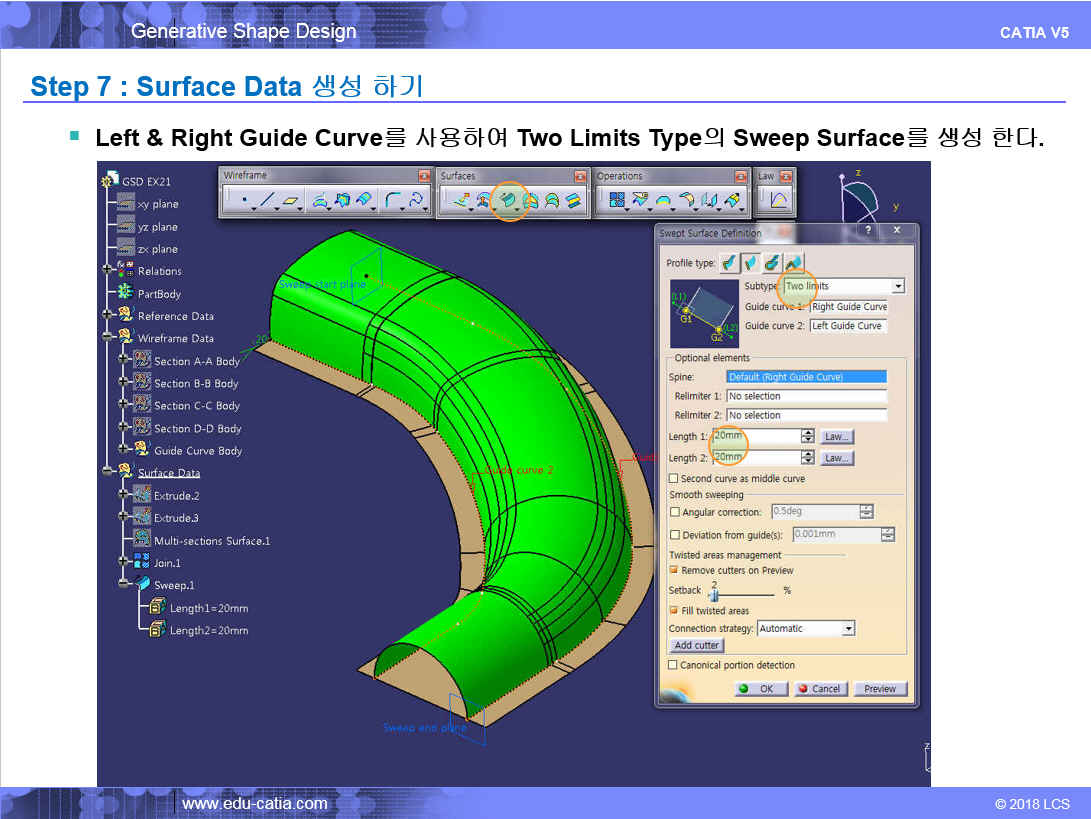Image resolution: width=1091 pixels, height=819 pixels.
Task: Click the Point tool in Wireframe toolbar
Action: pos(244,202)
